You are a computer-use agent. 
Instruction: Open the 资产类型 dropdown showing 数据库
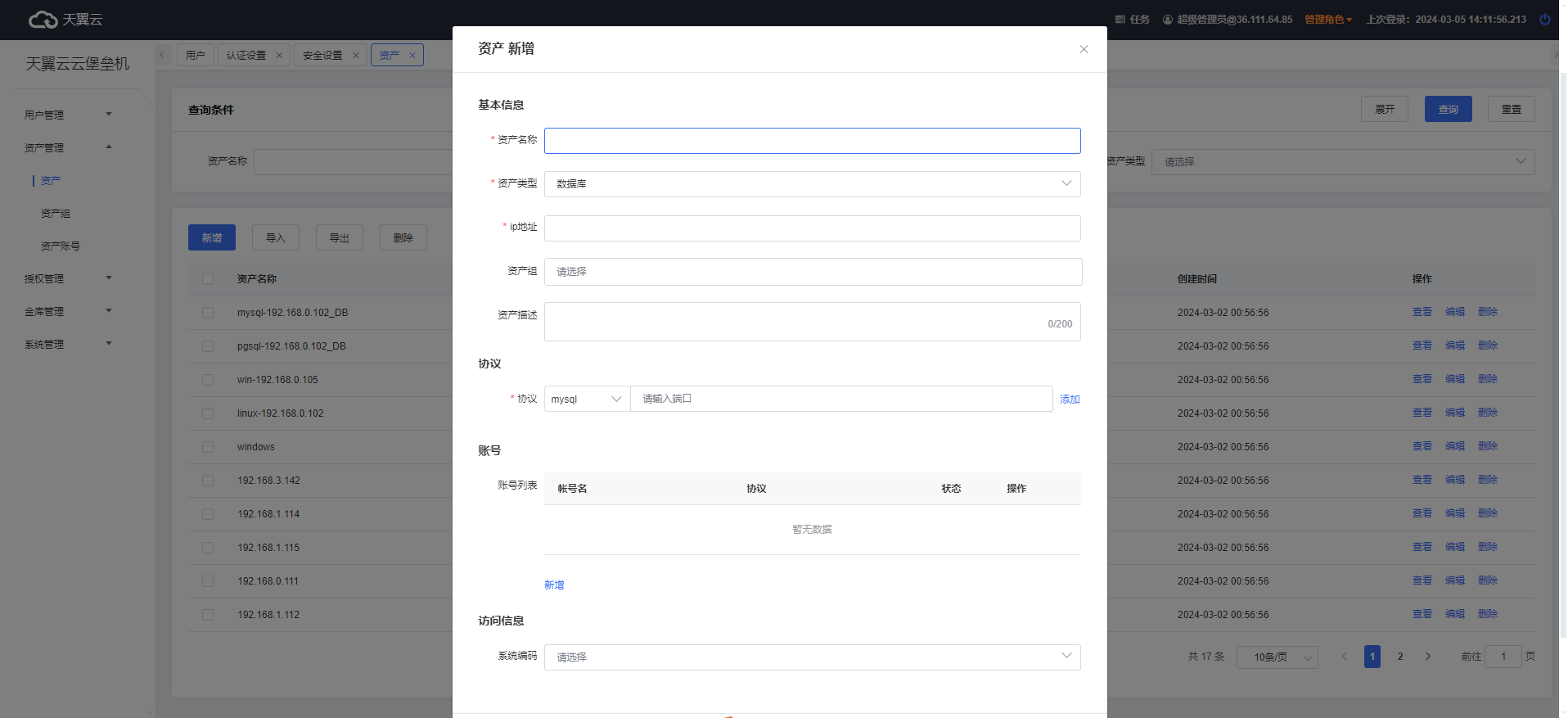point(812,184)
